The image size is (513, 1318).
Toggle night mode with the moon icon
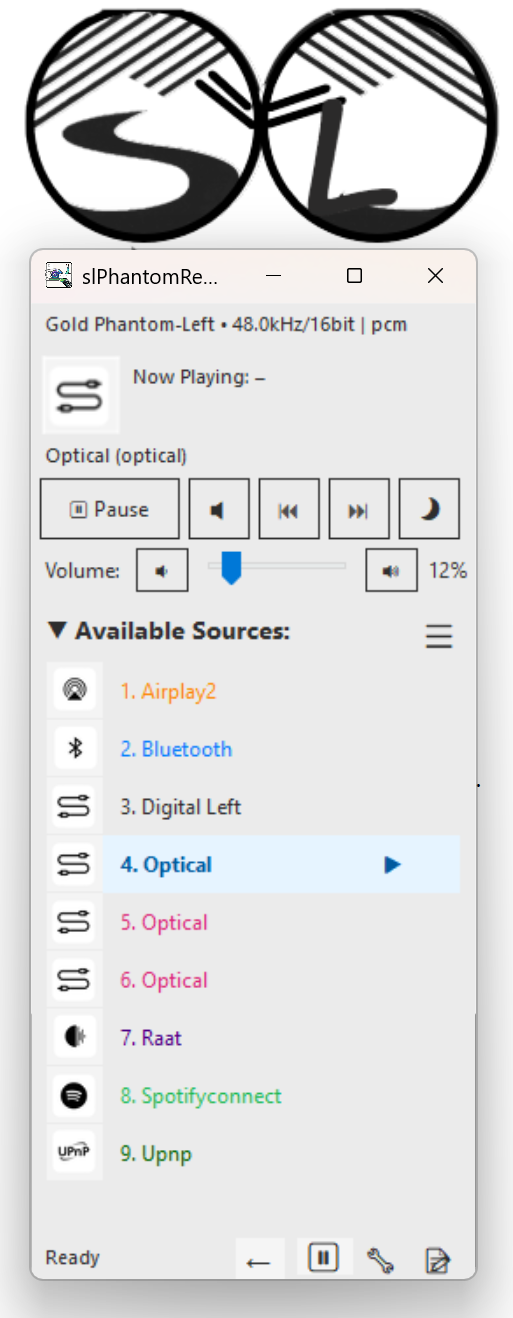click(x=429, y=509)
